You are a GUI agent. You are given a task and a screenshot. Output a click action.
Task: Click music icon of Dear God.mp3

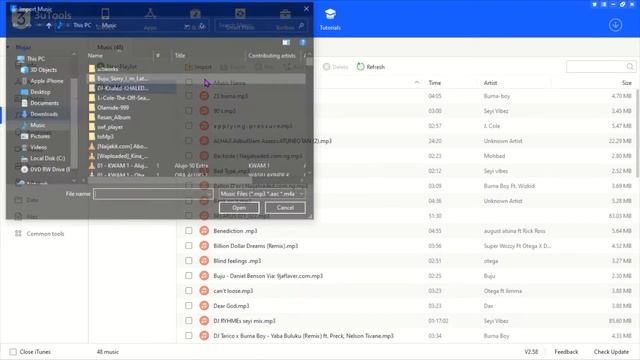pos(204,305)
